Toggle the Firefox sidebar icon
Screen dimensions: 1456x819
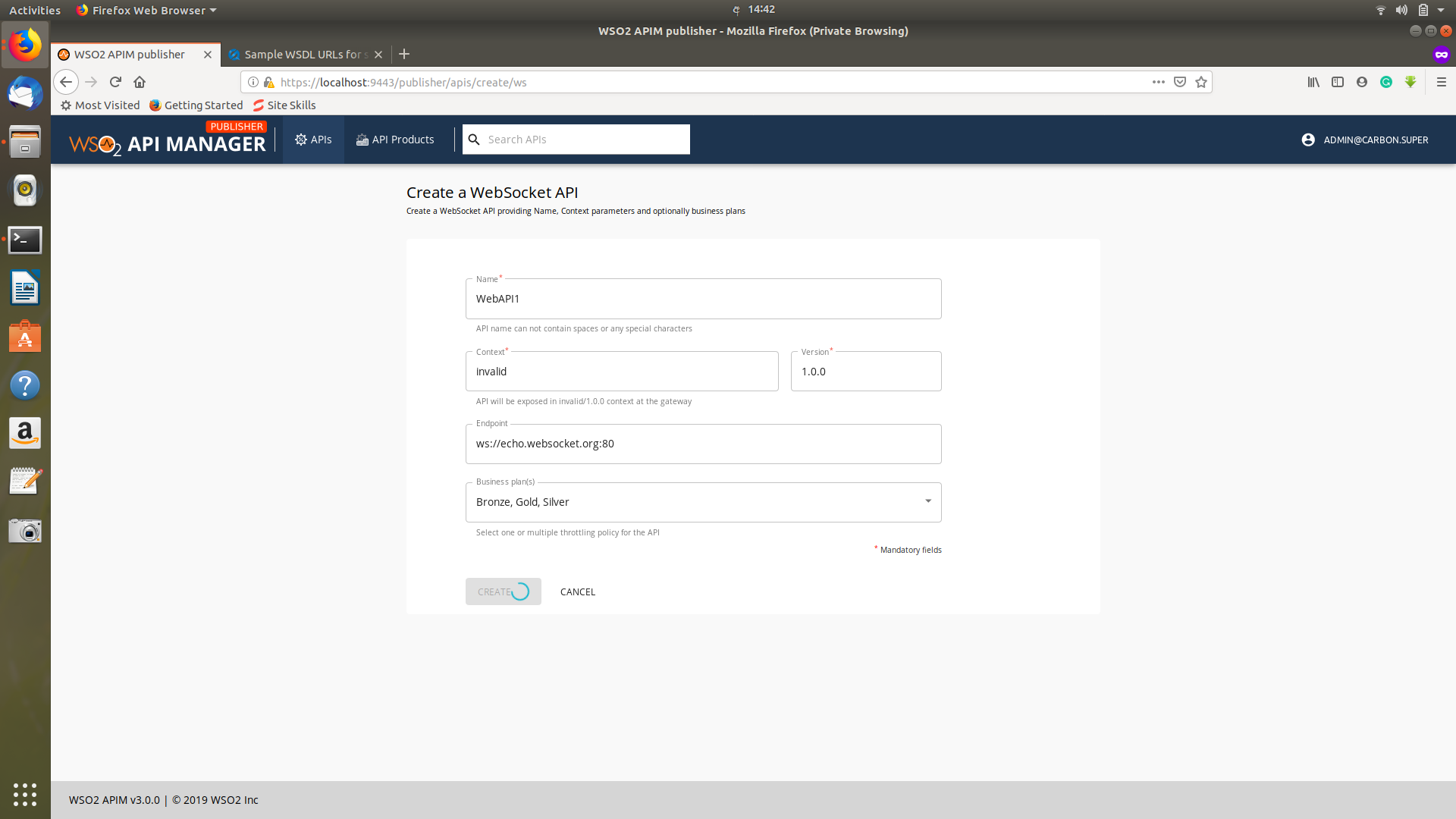click(1338, 82)
